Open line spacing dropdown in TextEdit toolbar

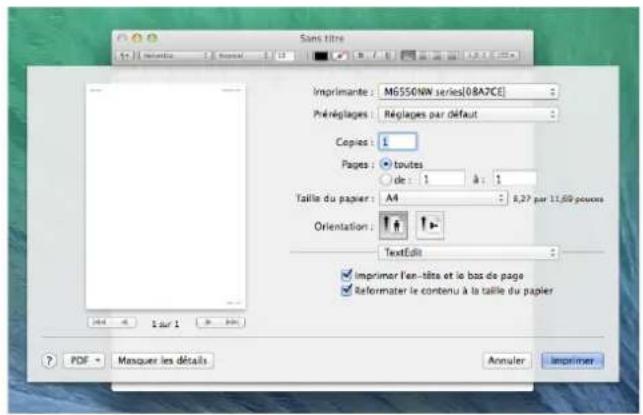[x=477, y=55]
